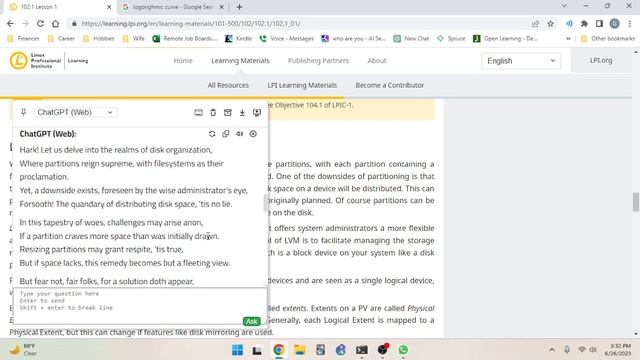The height and width of the screenshot is (360, 640).
Task: Open the Wife bookmark folder
Action: point(134,39)
